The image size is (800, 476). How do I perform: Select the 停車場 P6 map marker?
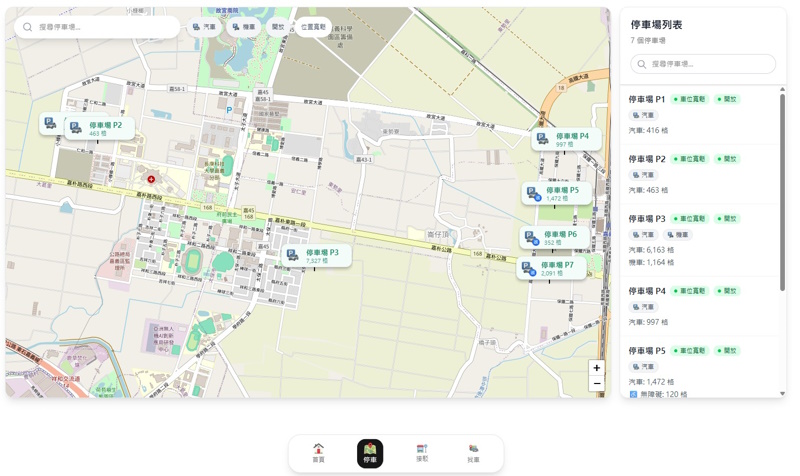(553, 237)
